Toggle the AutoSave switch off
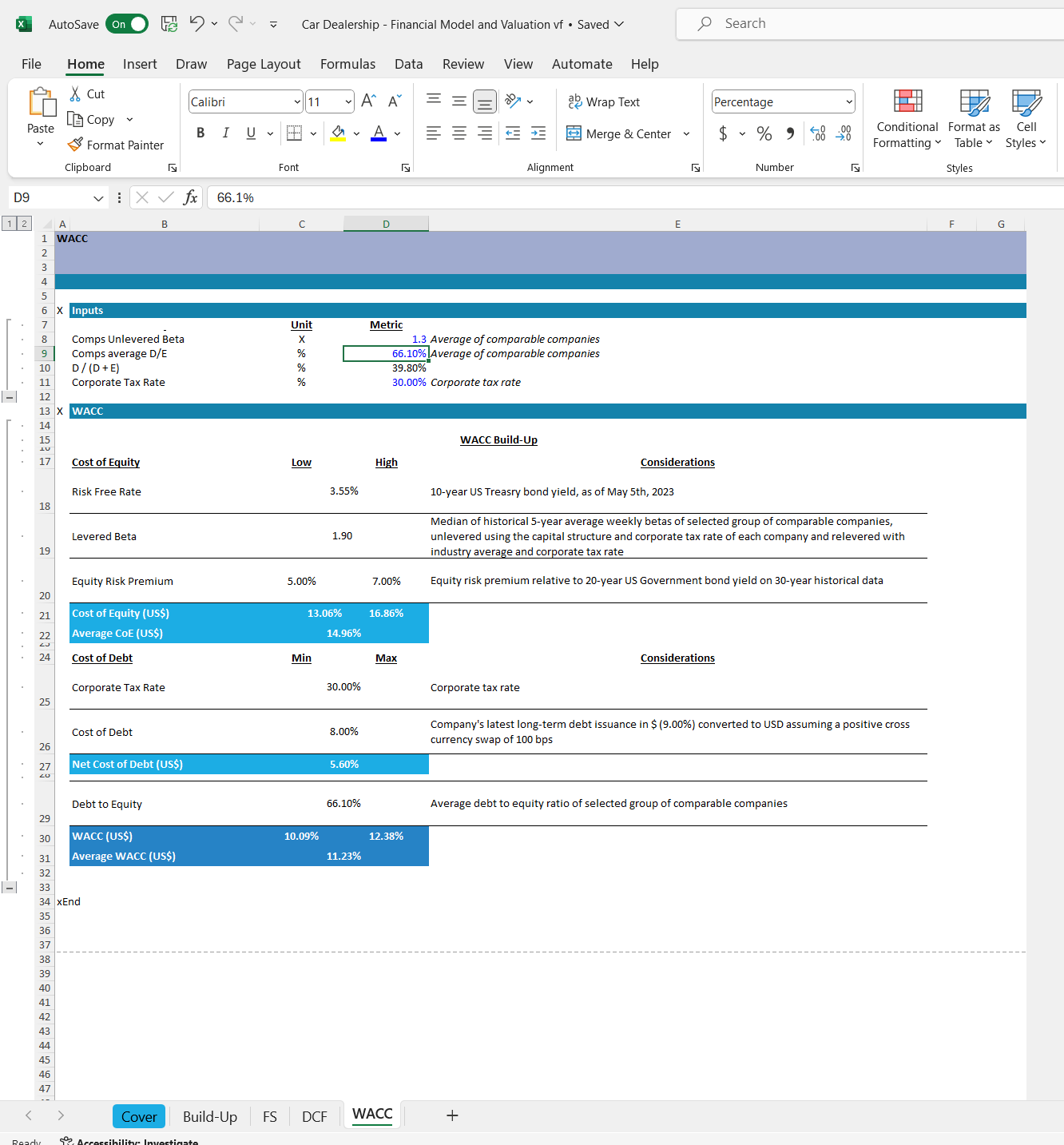This screenshot has height=1145, width=1064. click(x=127, y=24)
